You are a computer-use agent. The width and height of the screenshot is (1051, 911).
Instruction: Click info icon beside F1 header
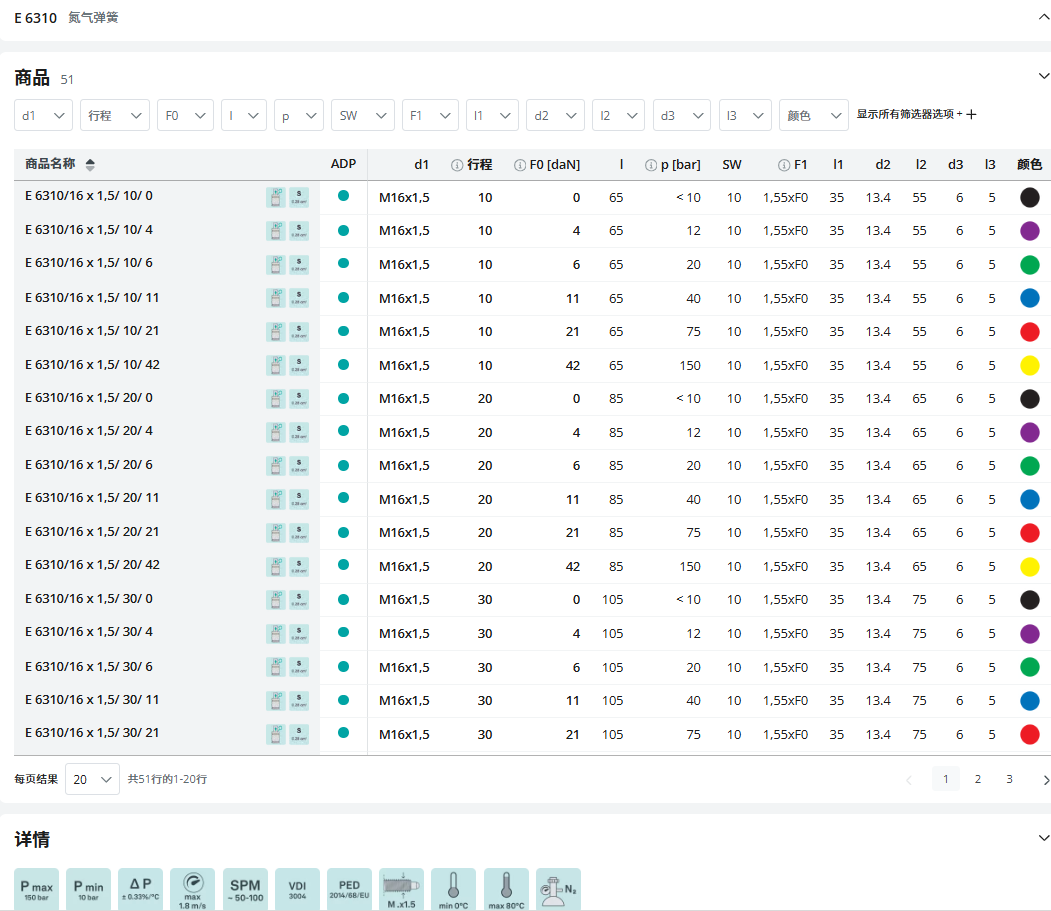click(784, 165)
